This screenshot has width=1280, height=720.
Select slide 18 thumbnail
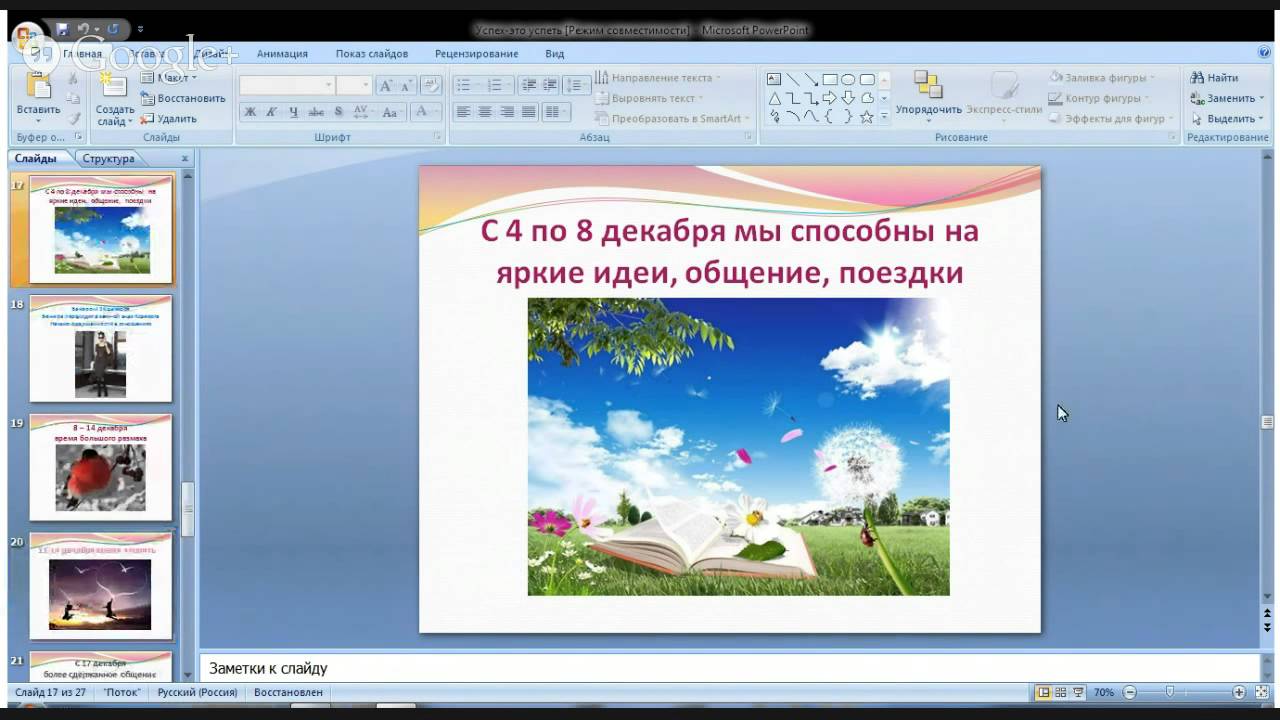[x=101, y=348]
